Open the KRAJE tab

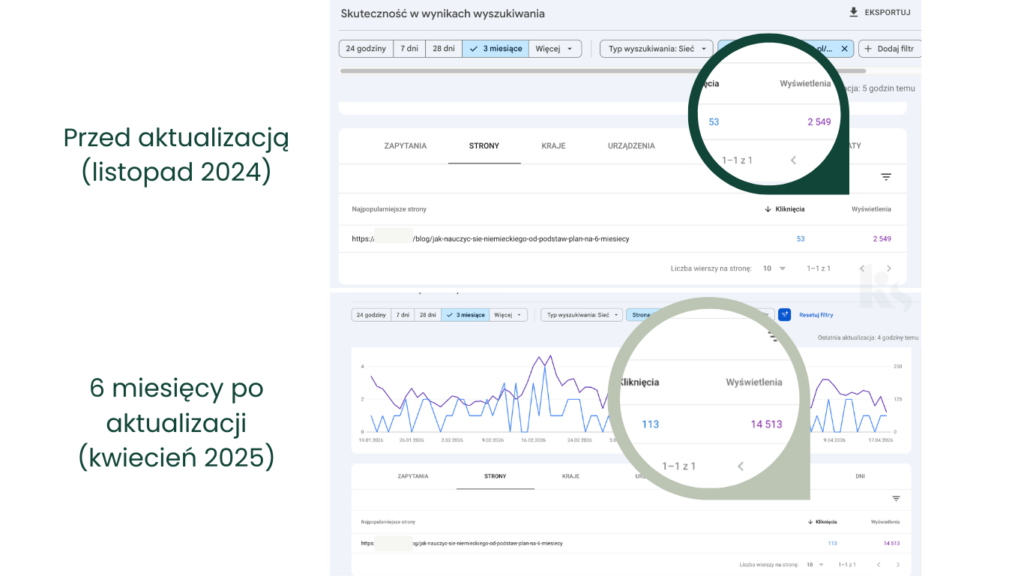[x=556, y=145]
